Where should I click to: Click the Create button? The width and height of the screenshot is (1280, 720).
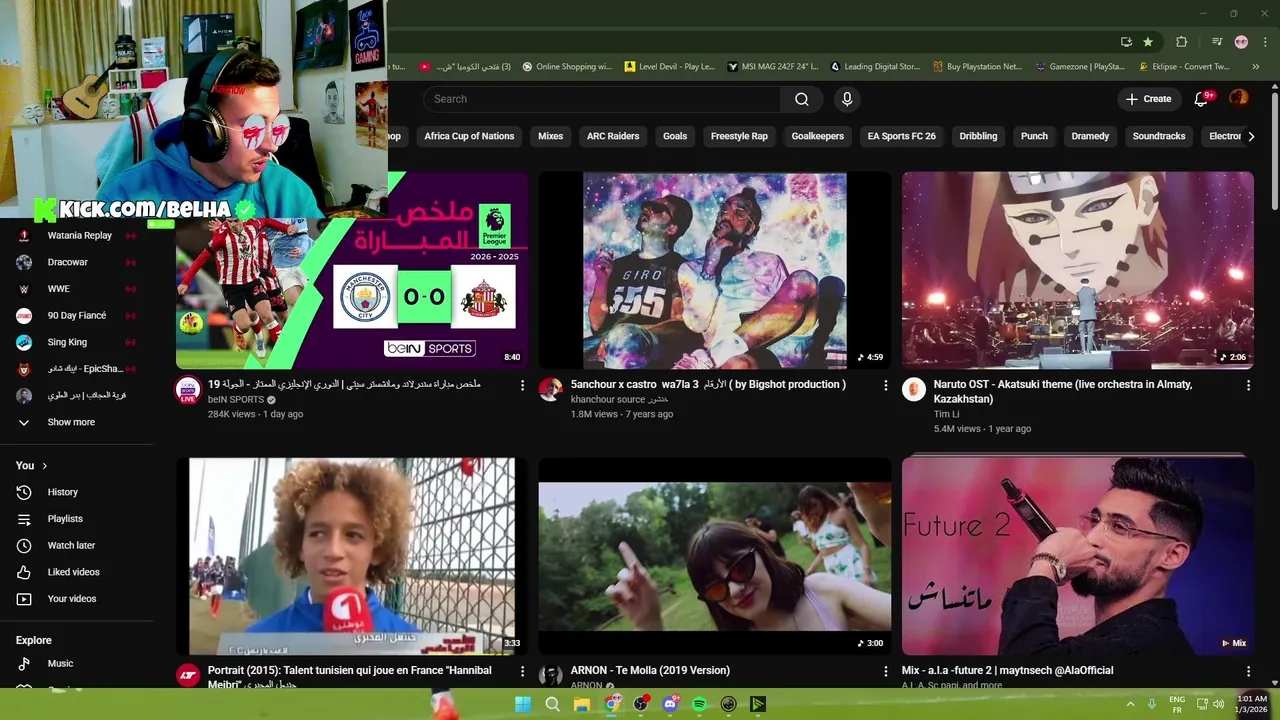pos(1148,99)
